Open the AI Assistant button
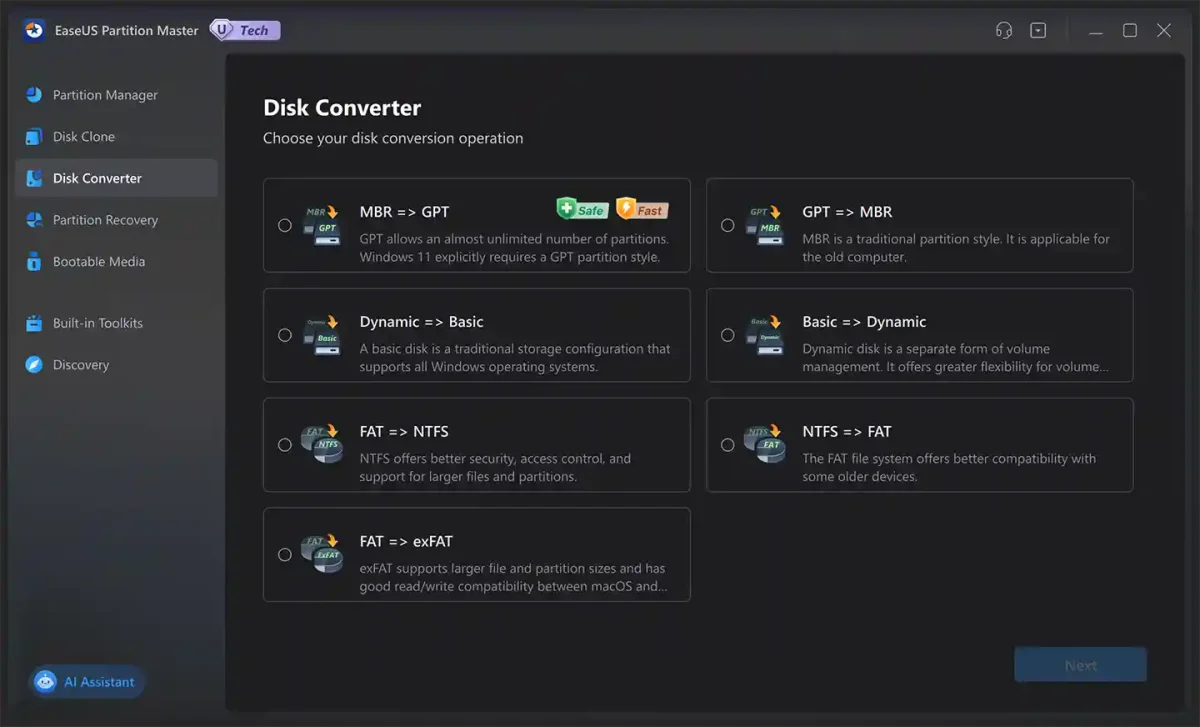This screenshot has height=727, width=1200. point(87,682)
